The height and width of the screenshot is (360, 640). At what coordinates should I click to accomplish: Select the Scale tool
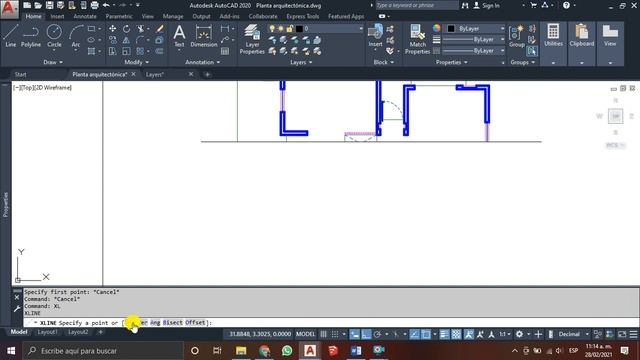tap(127, 51)
